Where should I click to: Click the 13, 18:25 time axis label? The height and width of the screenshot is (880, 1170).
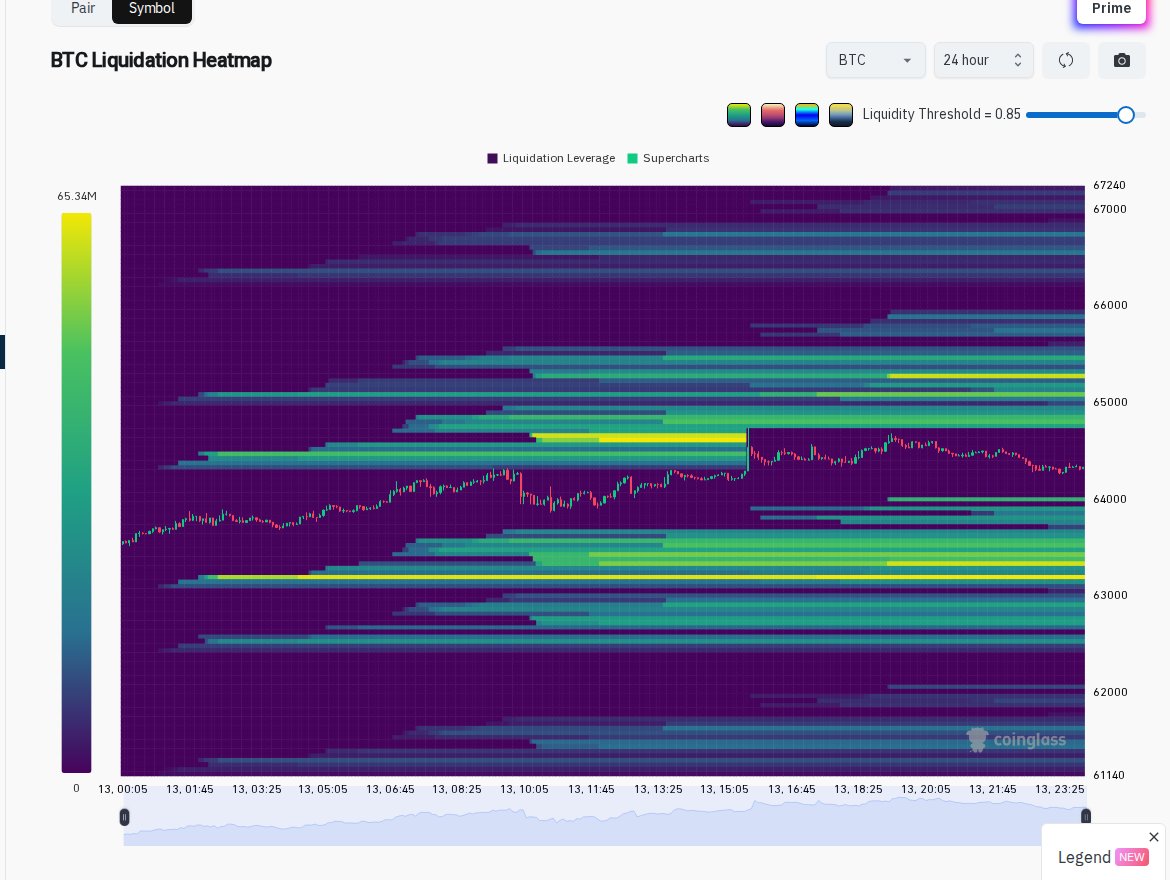point(858,789)
